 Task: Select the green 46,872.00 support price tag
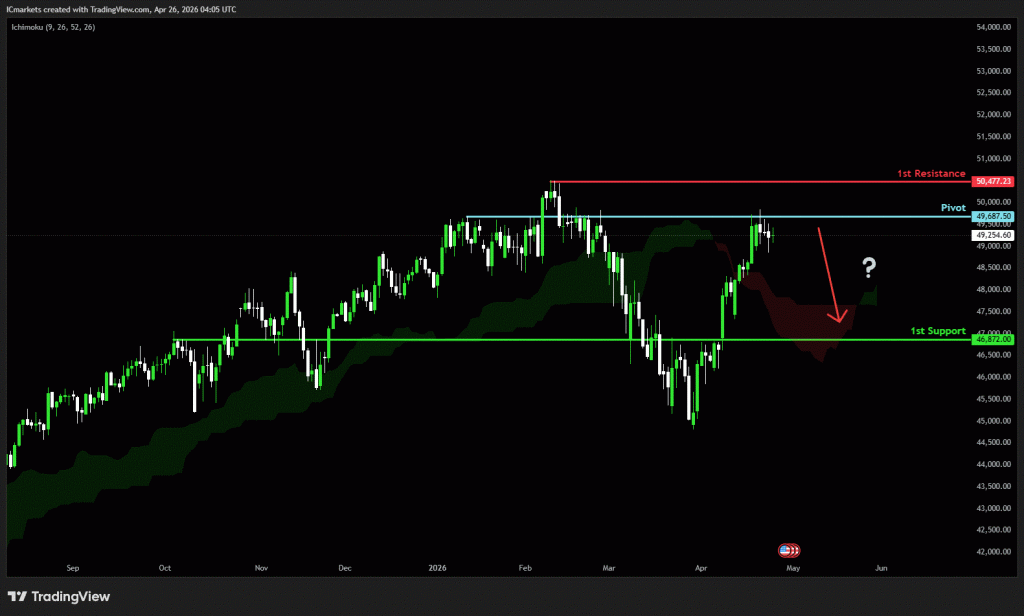[x=994, y=340]
